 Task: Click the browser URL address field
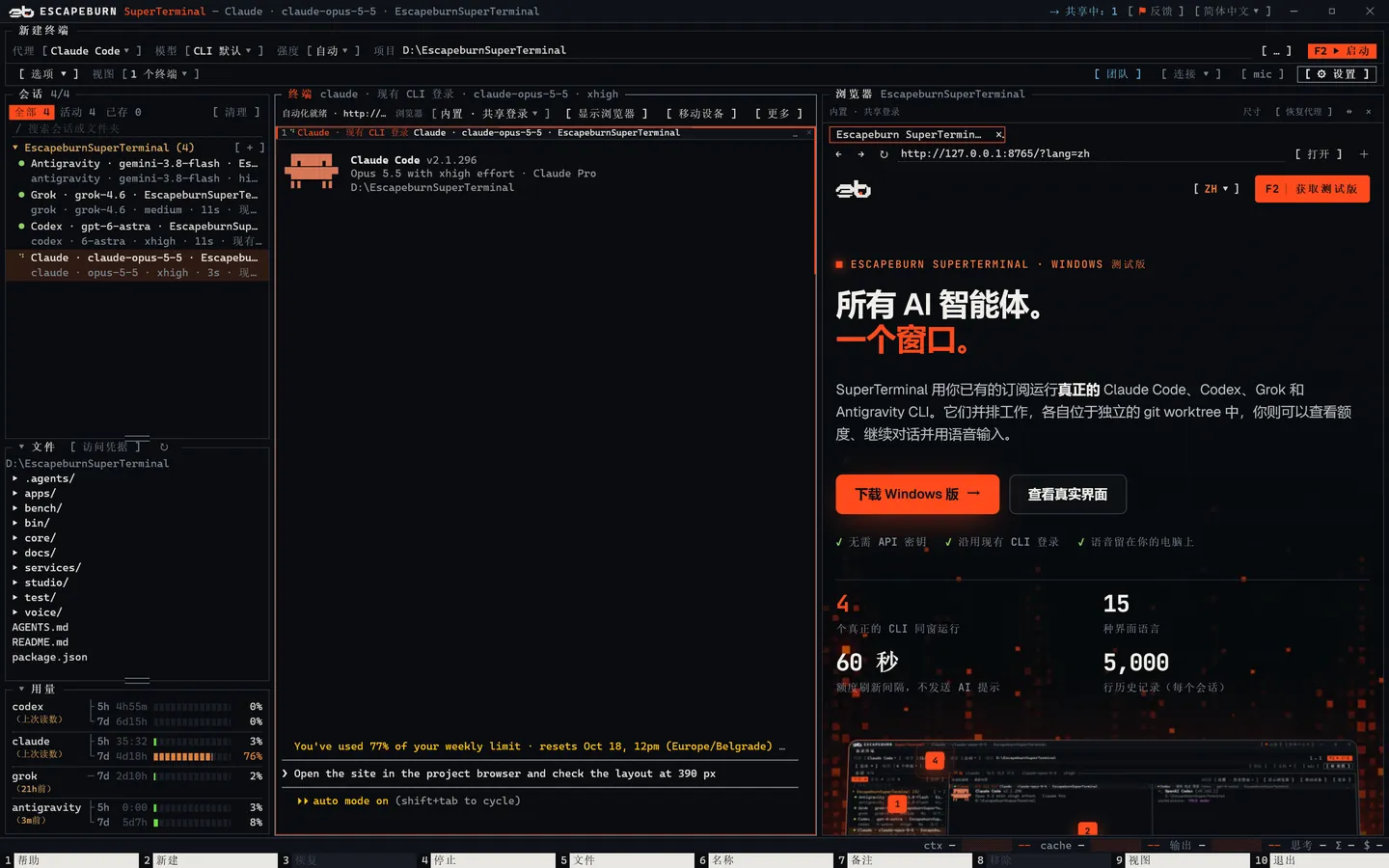(1090, 154)
